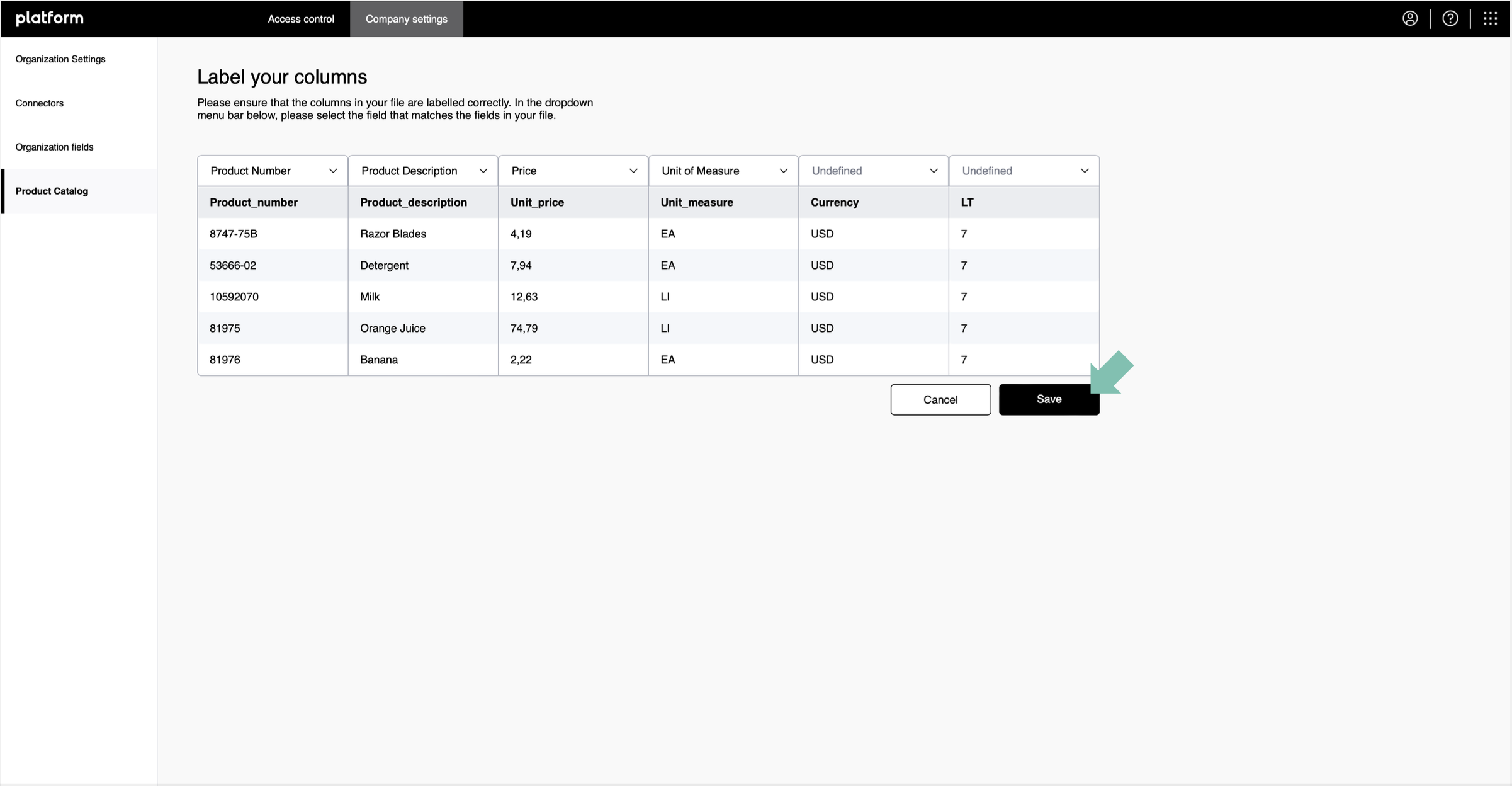Click the price value 2,22
1512x786 pixels.
[521, 360]
